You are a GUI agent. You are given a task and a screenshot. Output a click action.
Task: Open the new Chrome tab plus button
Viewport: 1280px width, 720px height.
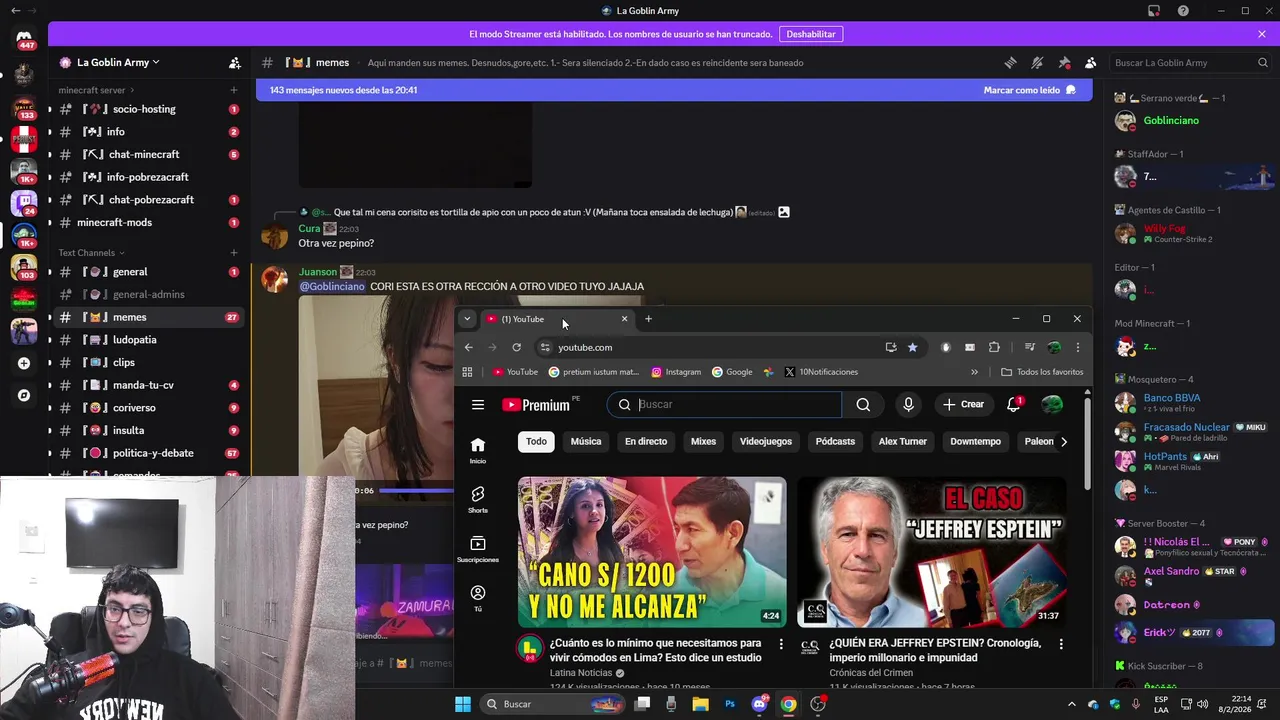click(648, 319)
